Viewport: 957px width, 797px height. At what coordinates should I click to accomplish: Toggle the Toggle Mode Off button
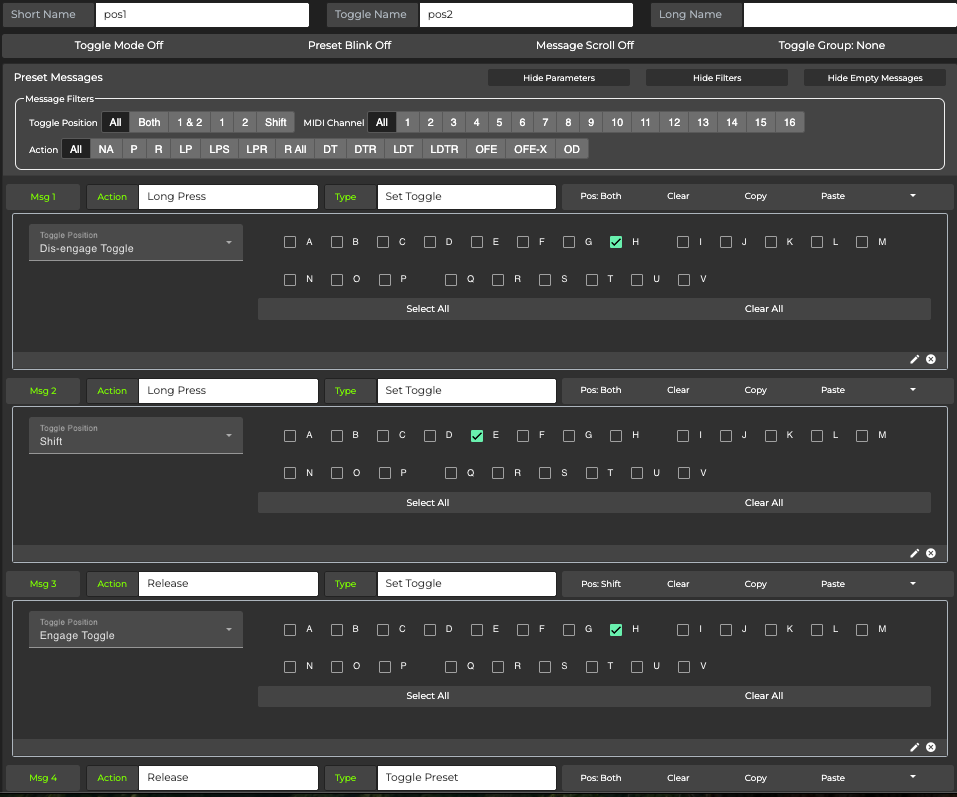[x=119, y=45]
